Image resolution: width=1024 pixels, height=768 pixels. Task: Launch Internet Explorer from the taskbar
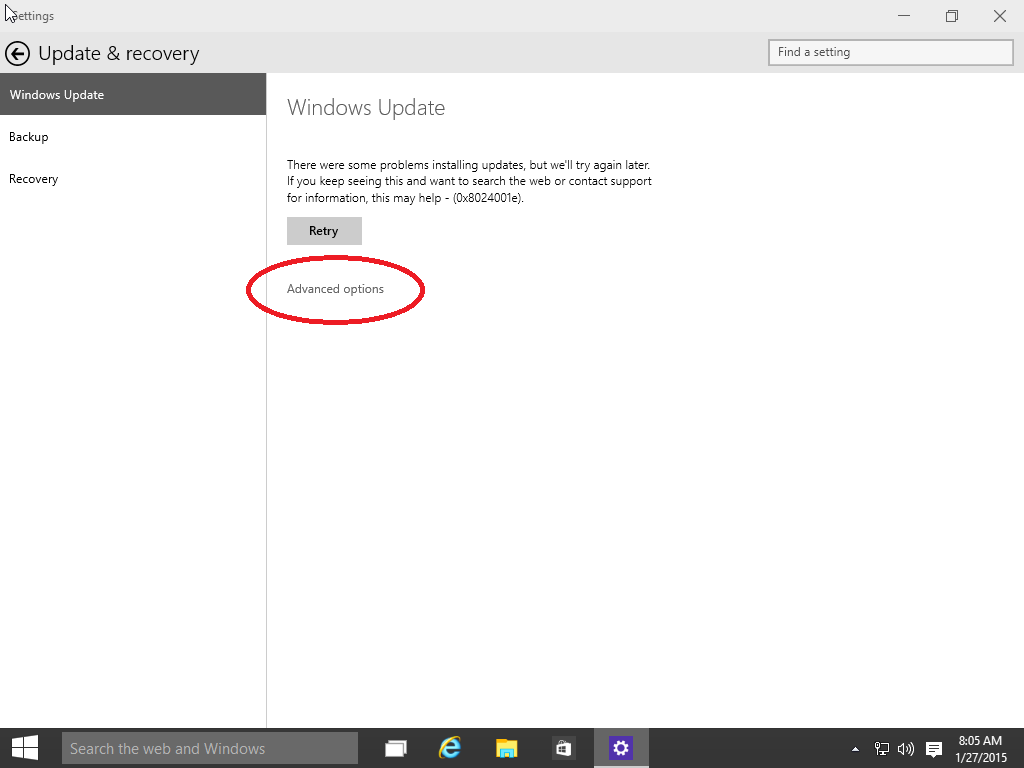point(450,748)
